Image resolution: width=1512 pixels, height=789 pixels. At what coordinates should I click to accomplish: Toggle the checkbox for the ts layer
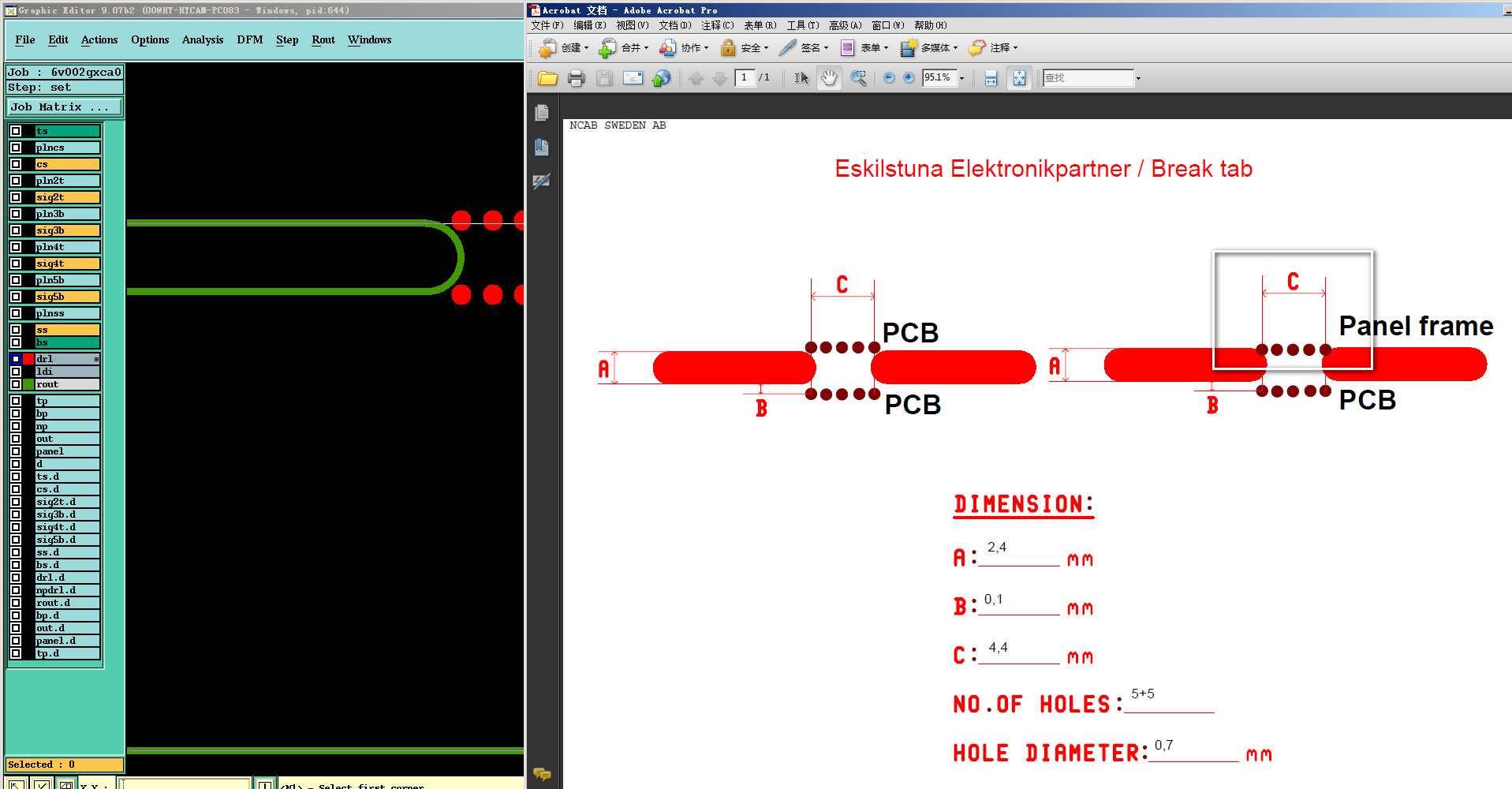pos(16,131)
